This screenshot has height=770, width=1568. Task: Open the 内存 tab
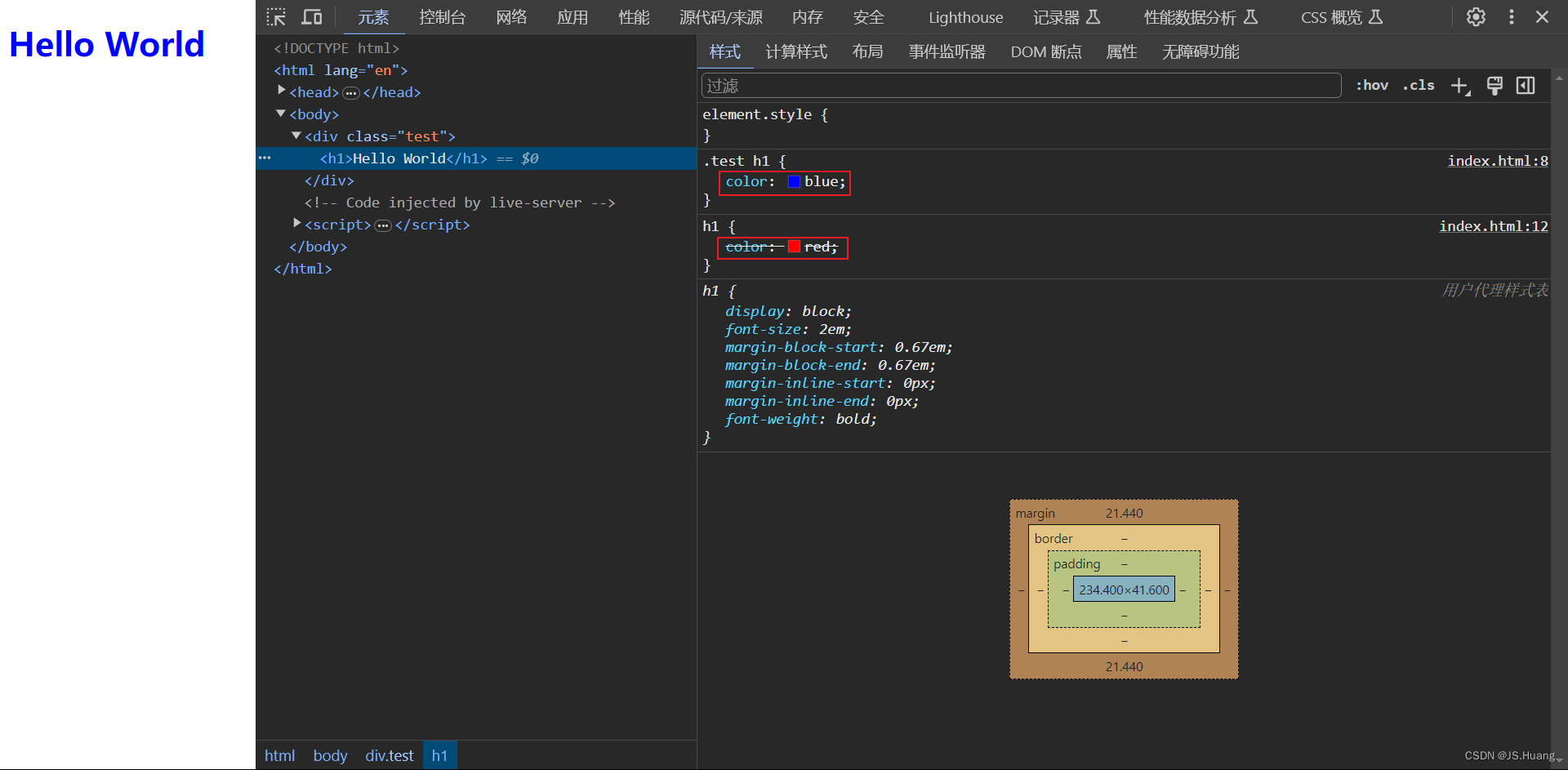(x=808, y=17)
